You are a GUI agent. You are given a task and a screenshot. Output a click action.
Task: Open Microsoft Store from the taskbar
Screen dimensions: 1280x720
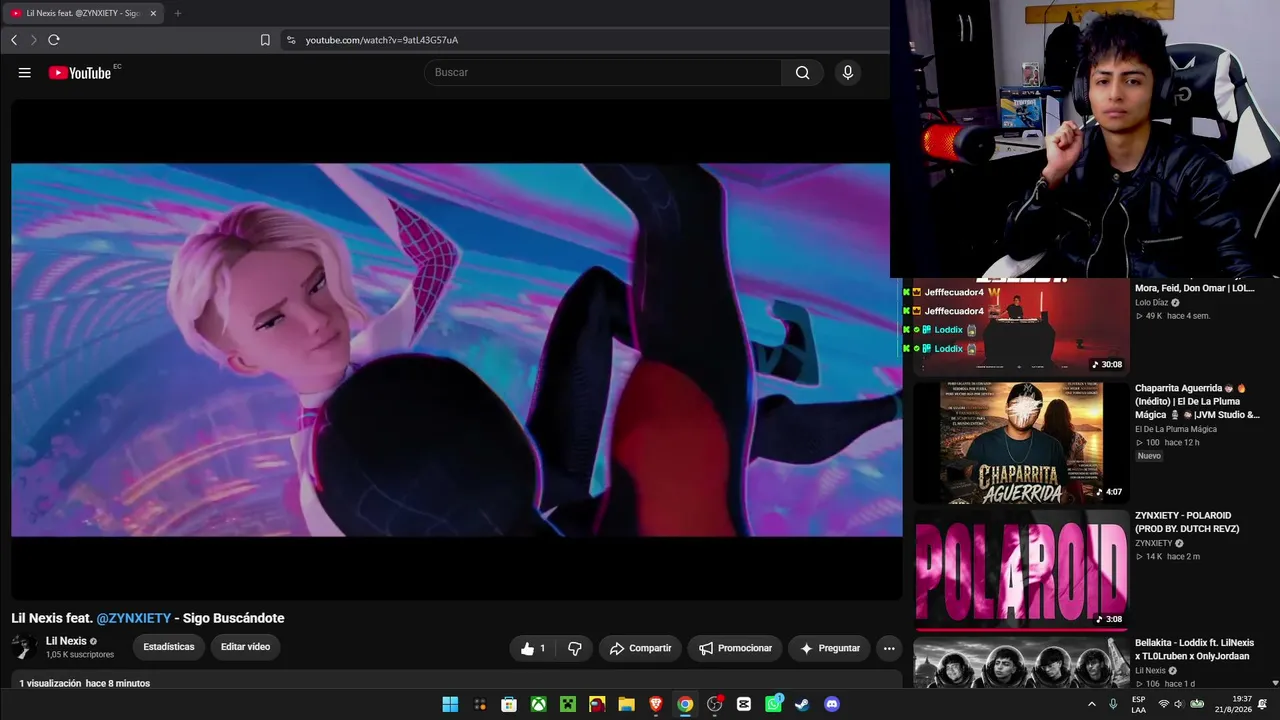click(509, 704)
